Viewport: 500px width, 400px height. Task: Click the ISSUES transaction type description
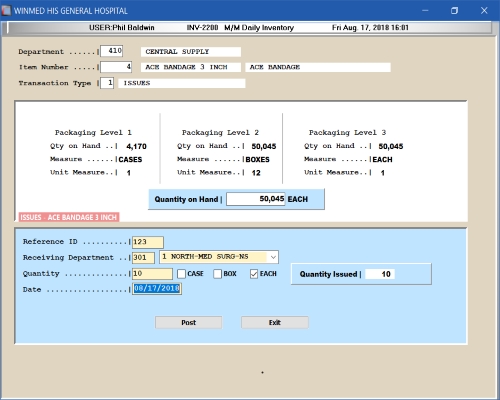(182, 83)
